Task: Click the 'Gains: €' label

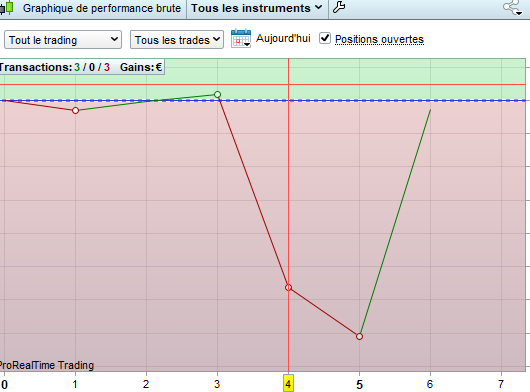Action: click(x=141, y=67)
